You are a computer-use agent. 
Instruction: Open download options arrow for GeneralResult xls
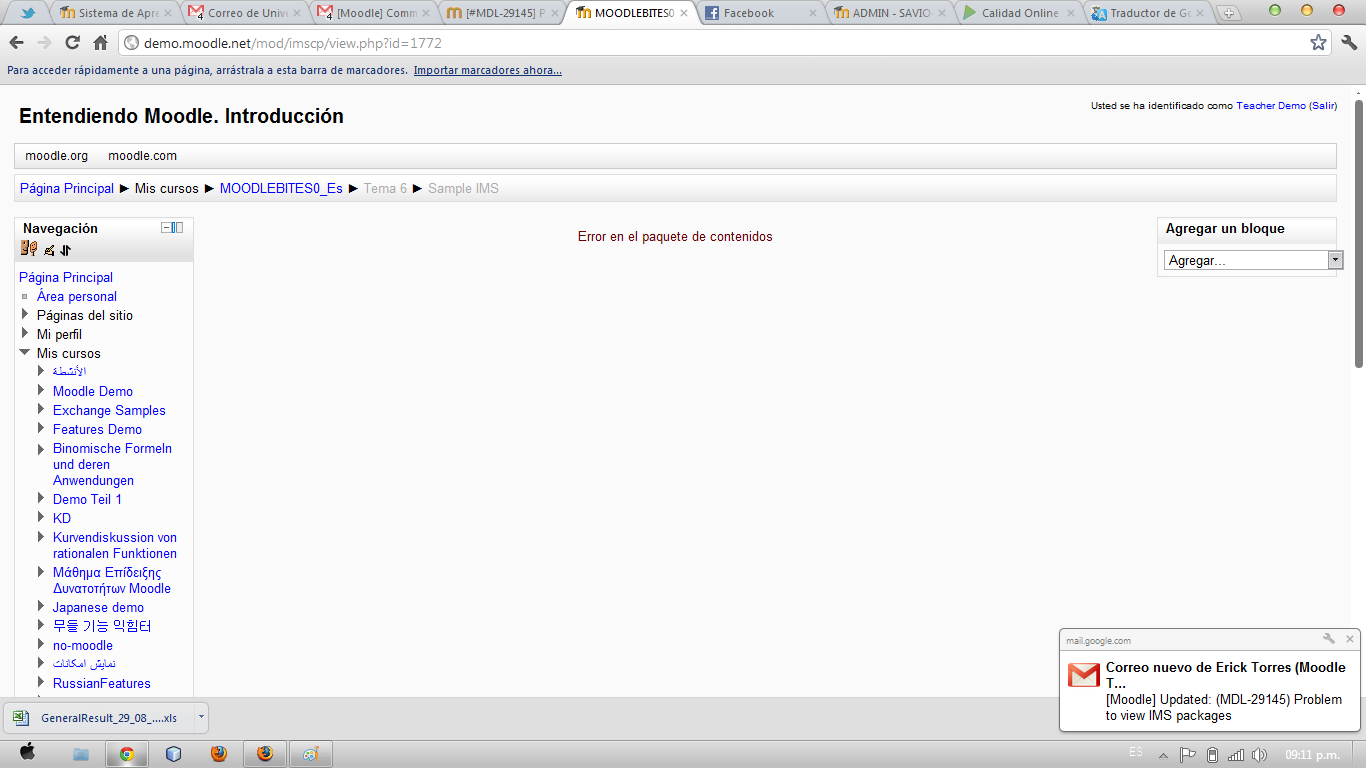click(201, 717)
